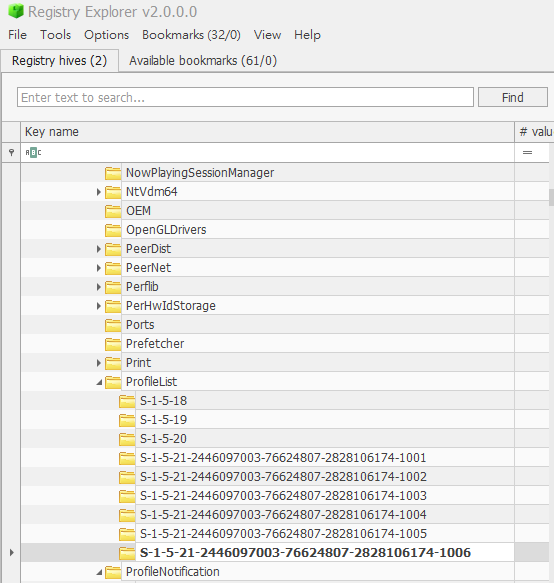
Task: Expand the PeerNet key
Action: pyautogui.click(x=99, y=268)
